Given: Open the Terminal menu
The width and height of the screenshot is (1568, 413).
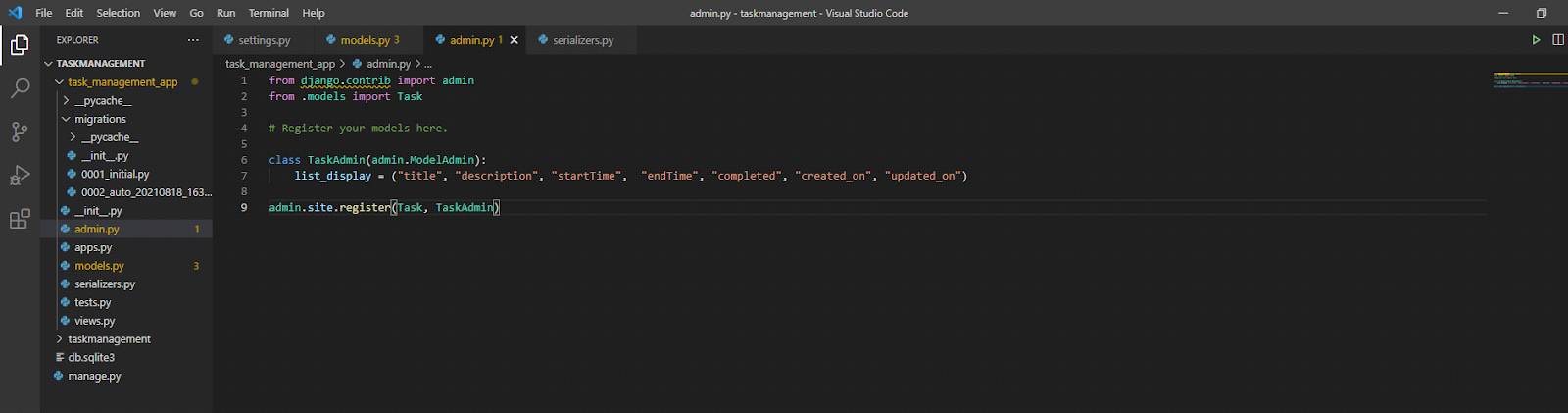Looking at the screenshot, I should click(x=269, y=13).
